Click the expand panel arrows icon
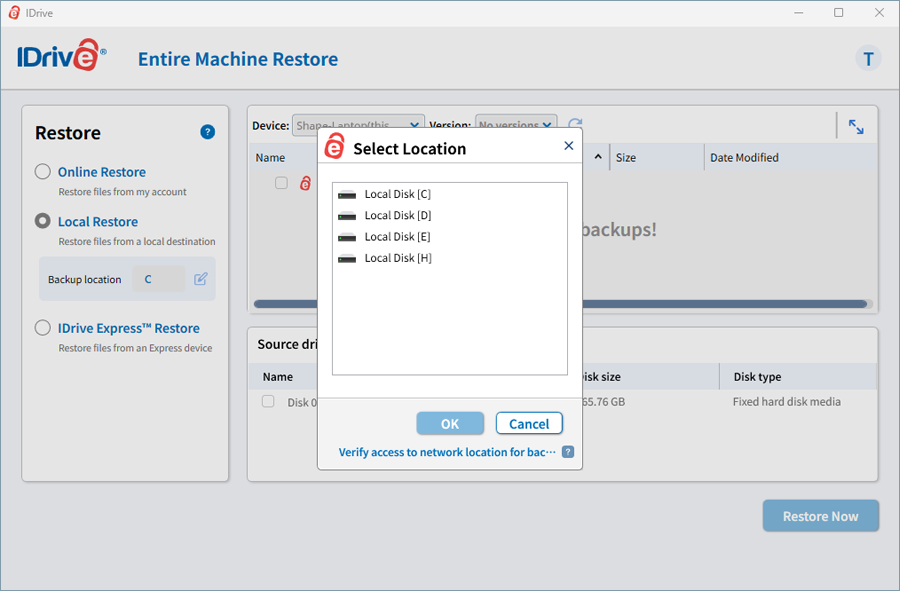This screenshot has height=591, width=900. pyautogui.click(x=856, y=127)
